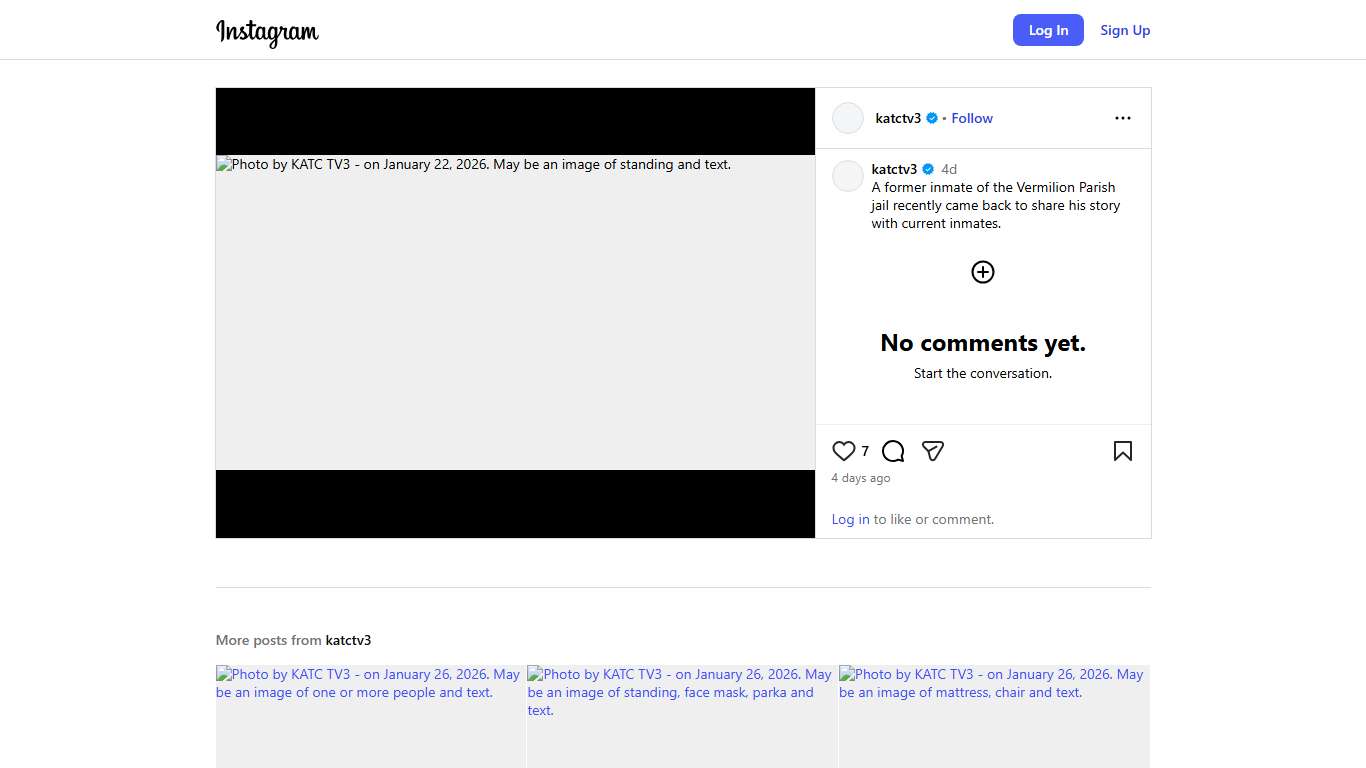Screen dimensions: 1366x768
Task: Open the three-dot More options menu
Action: 1122,118
